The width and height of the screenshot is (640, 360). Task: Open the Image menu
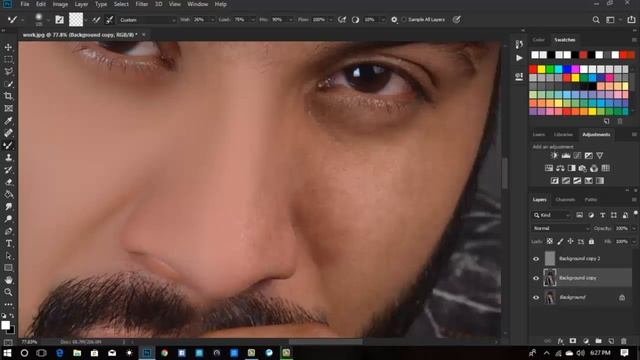60,4
